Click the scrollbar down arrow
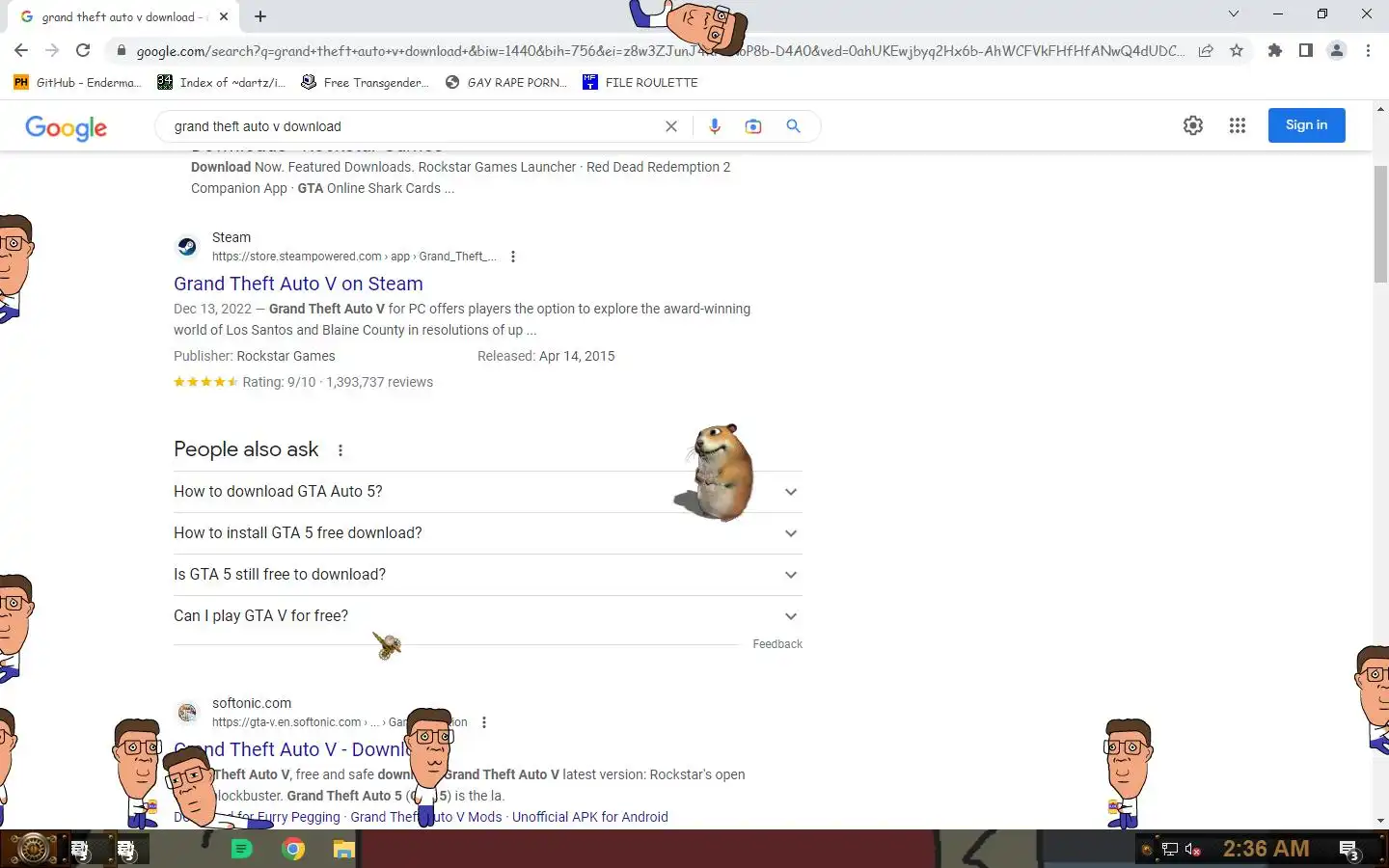Viewport: 1389px width, 868px height. coord(1380,821)
